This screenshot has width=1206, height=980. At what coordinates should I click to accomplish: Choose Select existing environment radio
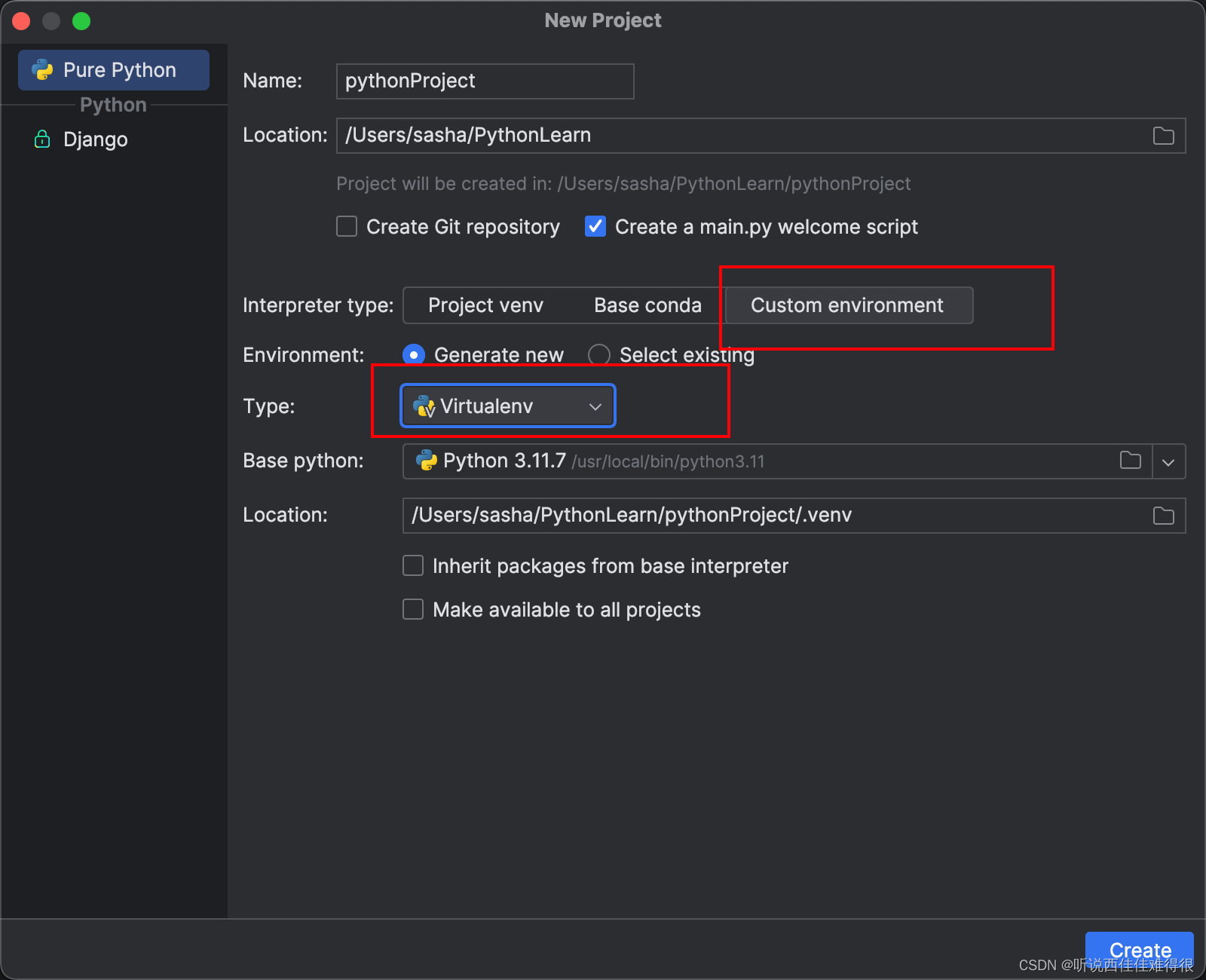(599, 354)
